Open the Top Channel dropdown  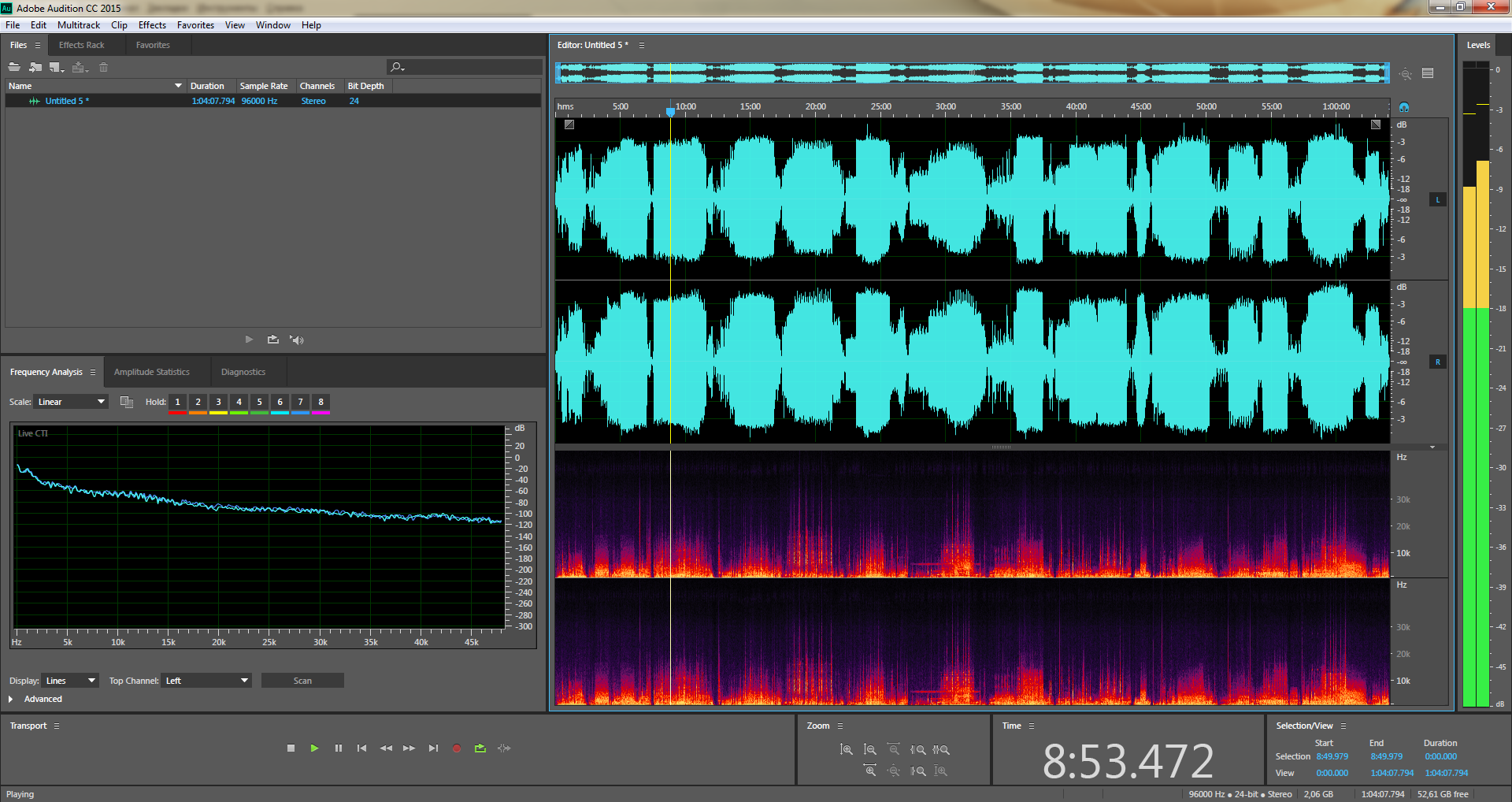(206, 681)
